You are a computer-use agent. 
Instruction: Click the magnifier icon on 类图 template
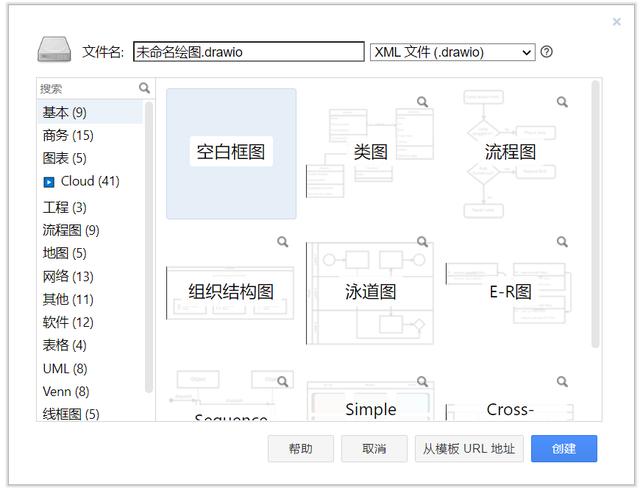[423, 102]
